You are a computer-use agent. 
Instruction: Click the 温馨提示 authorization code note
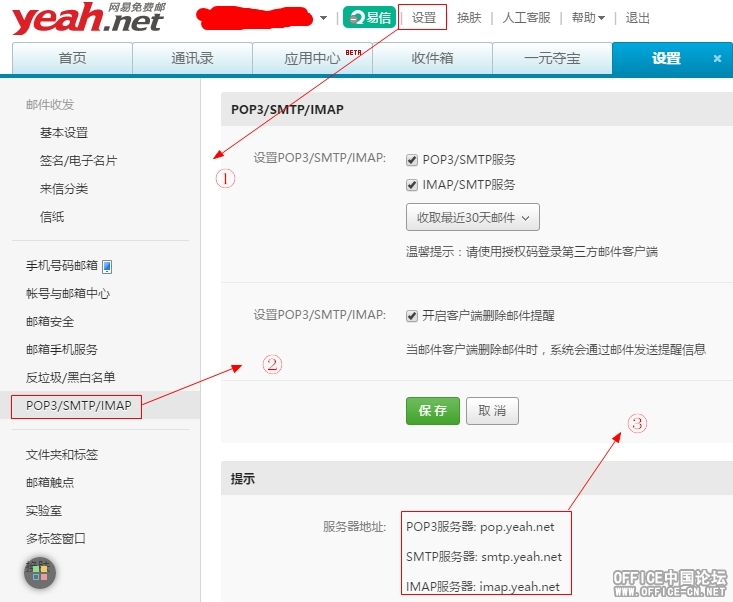(532, 252)
